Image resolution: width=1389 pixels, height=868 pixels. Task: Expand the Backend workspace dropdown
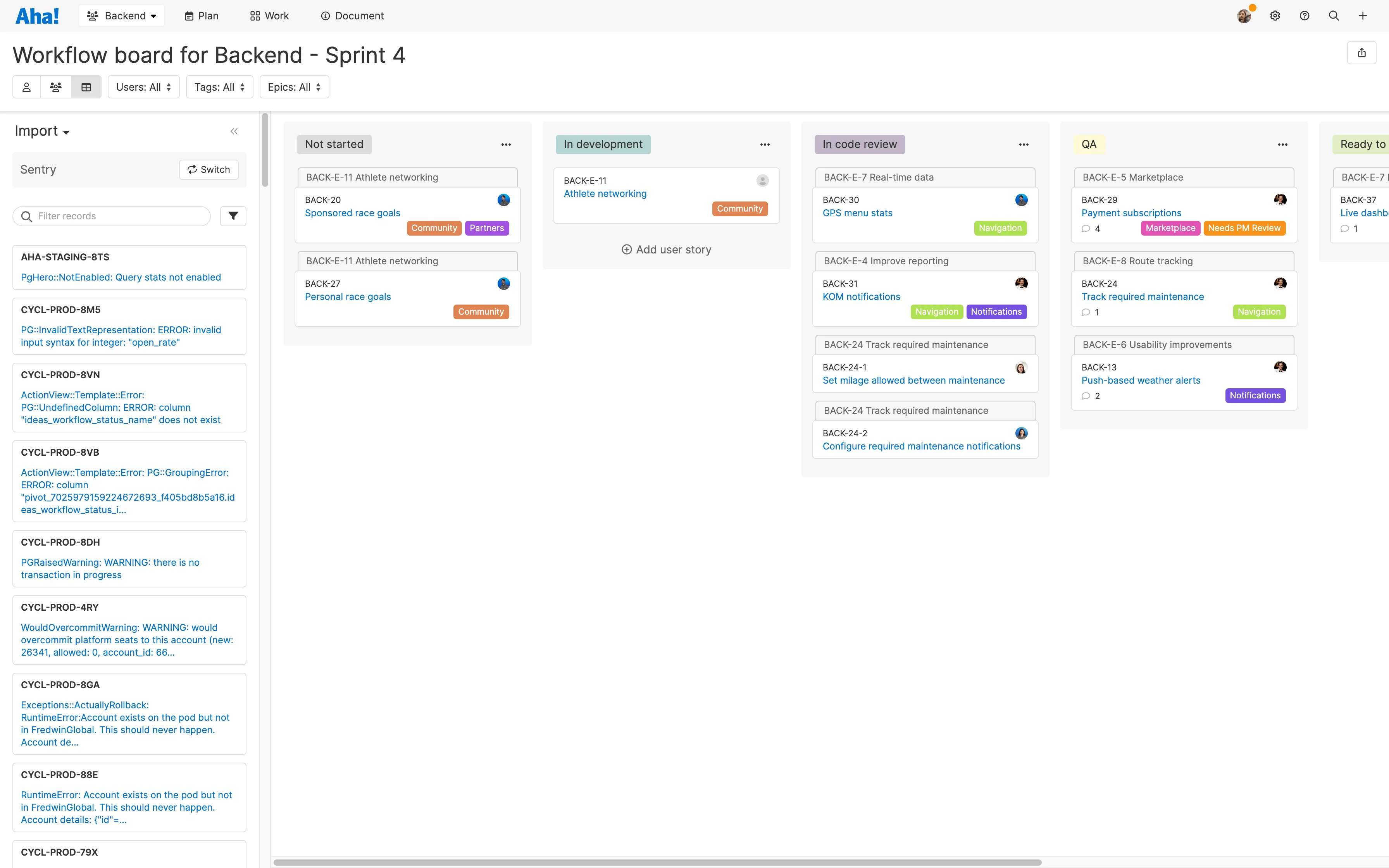[x=122, y=16]
